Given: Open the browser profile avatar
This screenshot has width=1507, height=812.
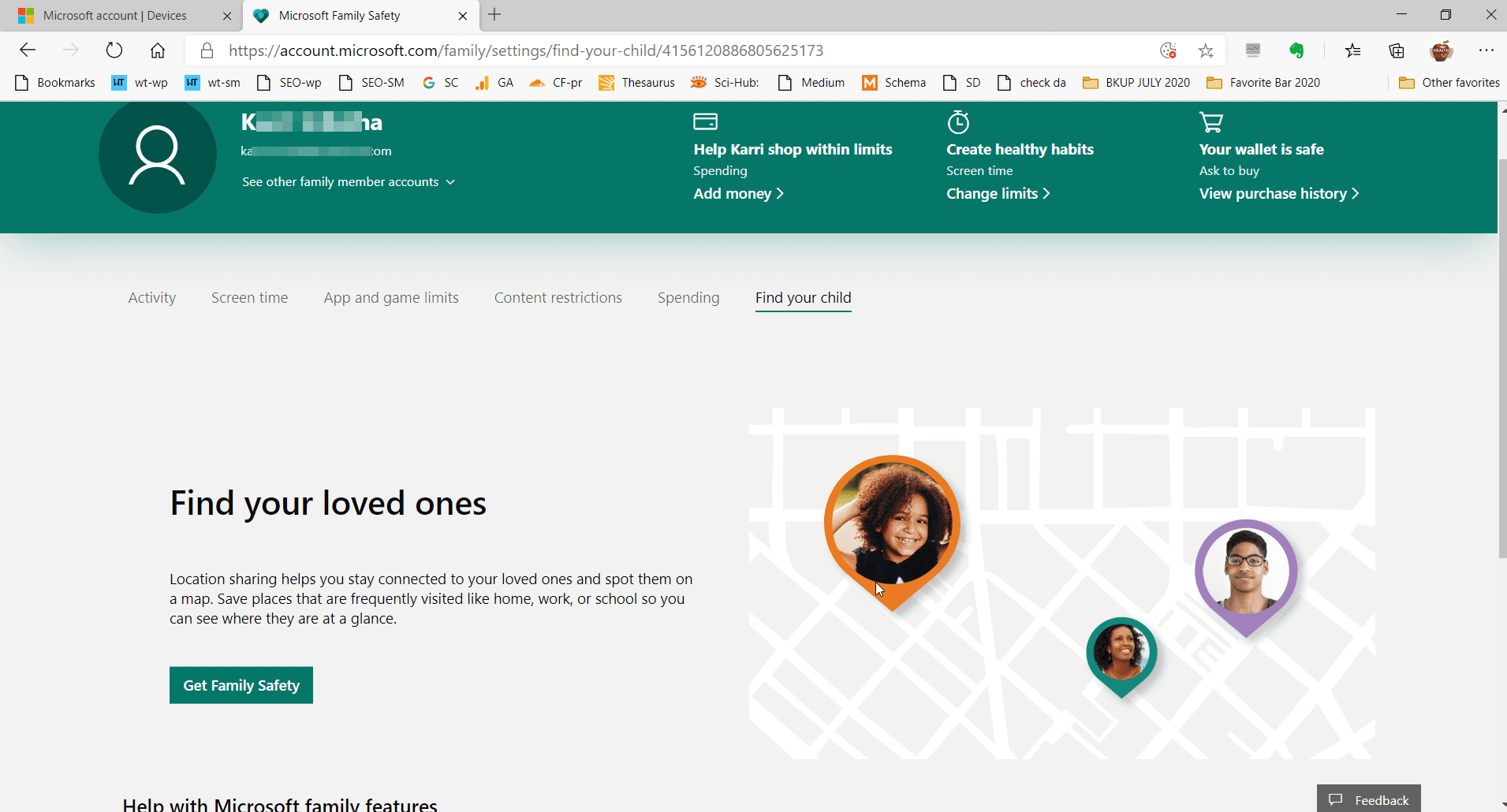Looking at the screenshot, I should [1442, 50].
